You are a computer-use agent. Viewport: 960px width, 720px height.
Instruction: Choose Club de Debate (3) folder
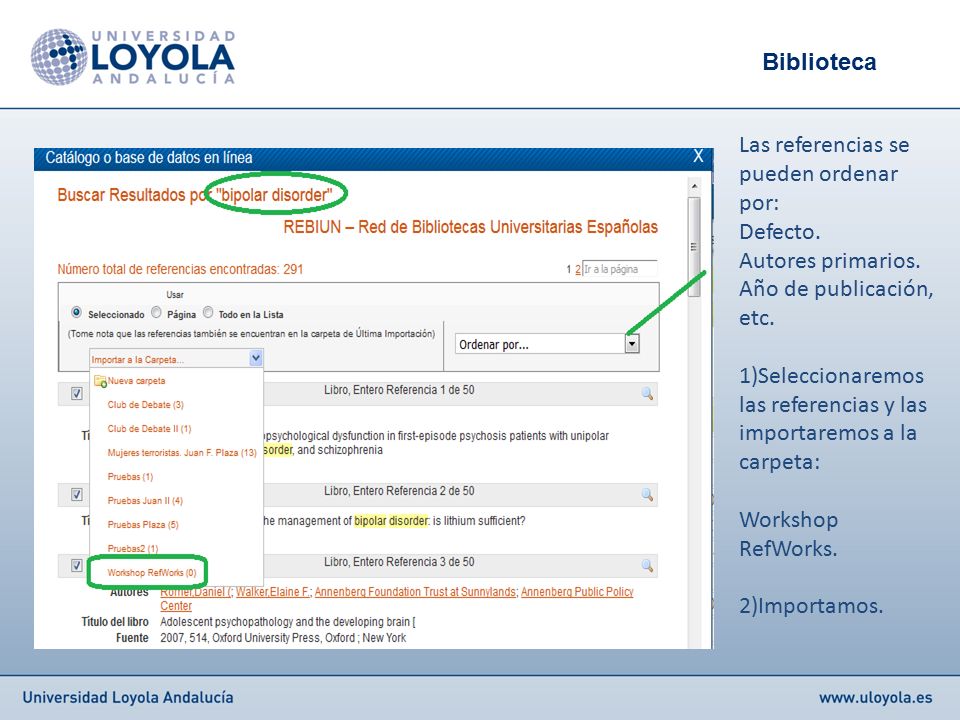[x=146, y=405]
